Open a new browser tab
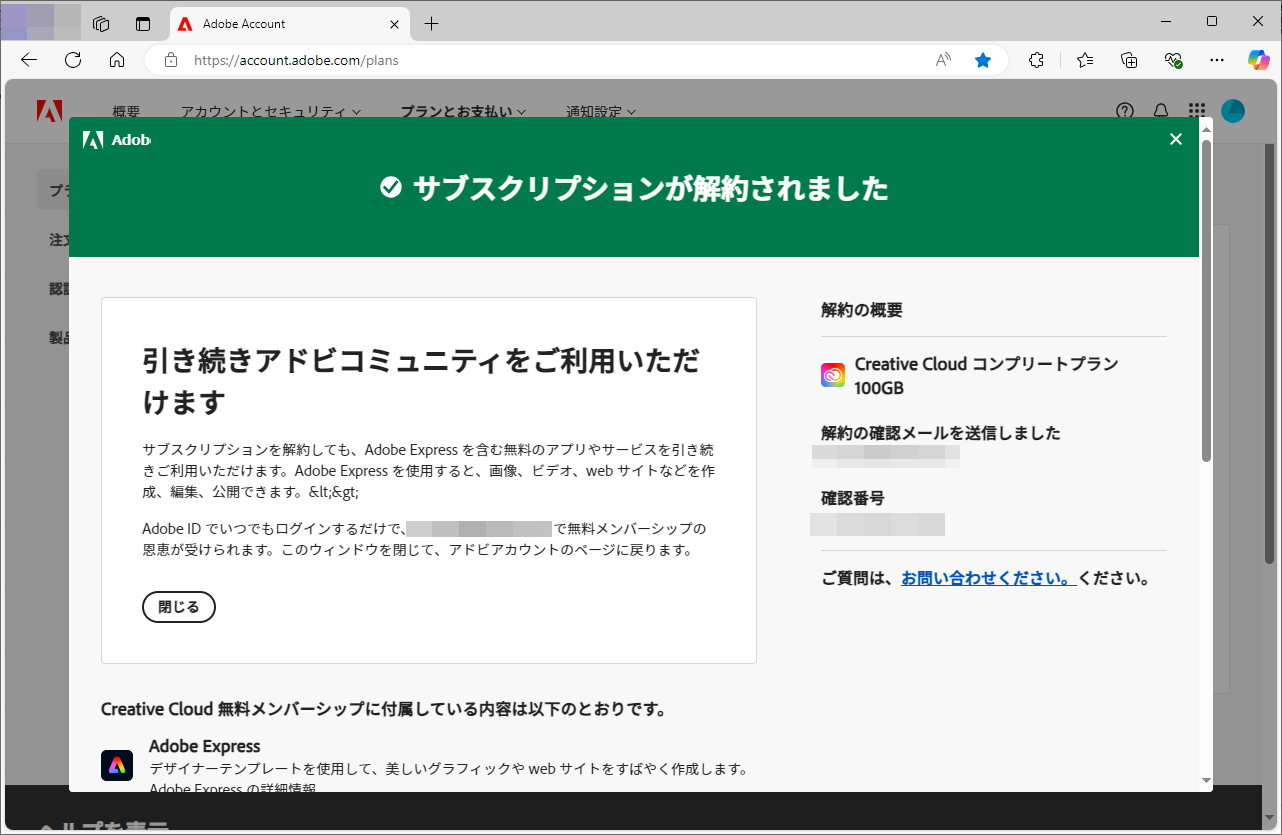This screenshot has width=1282, height=835. tap(431, 24)
